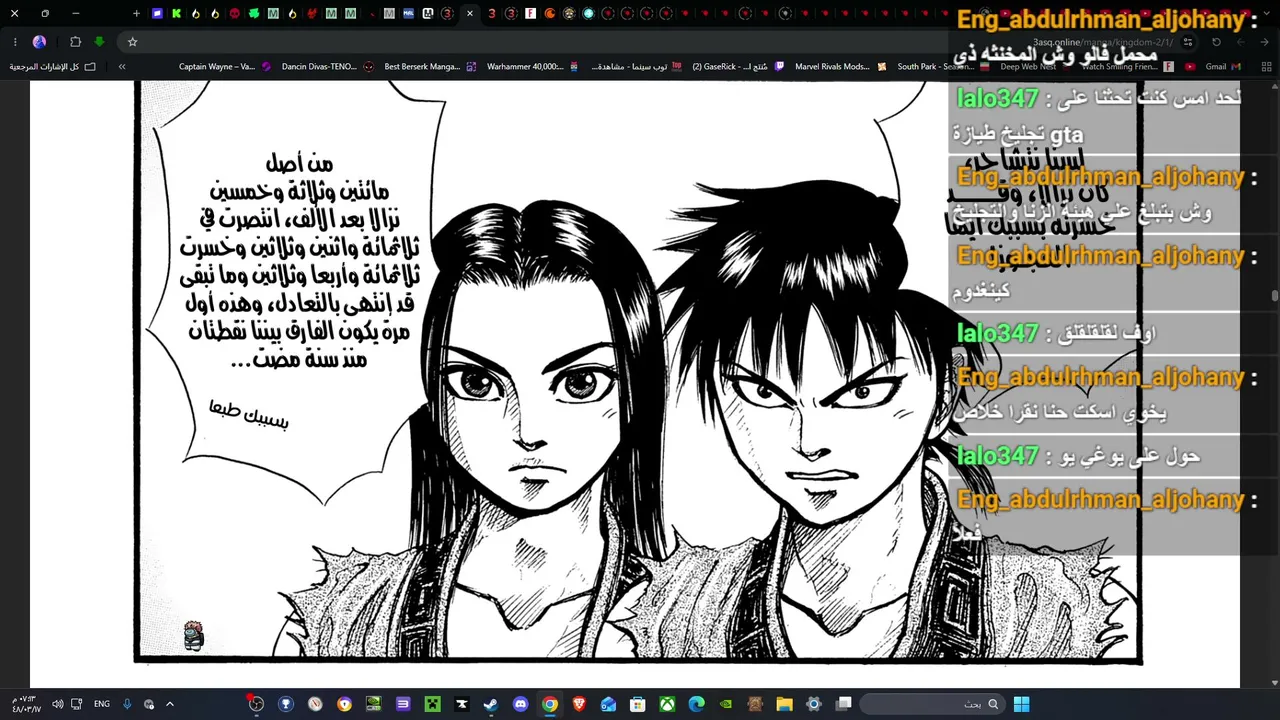The image size is (1280, 720).
Task: Open the Windows Start menu
Action: click(x=1021, y=704)
